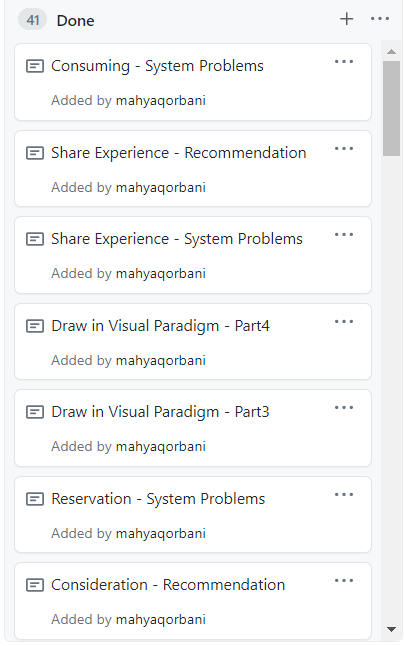Select the Draw in Visual Paradigm - Part3 card
Image resolution: width=404 pixels, height=646 pixels.
(x=193, y=428)
